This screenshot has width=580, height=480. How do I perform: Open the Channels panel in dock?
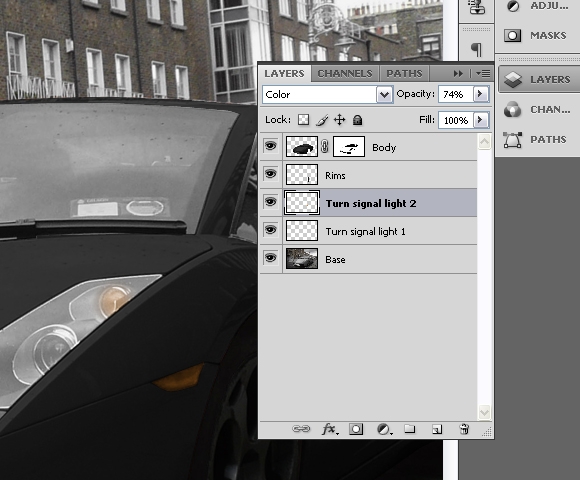pos(538,109)
